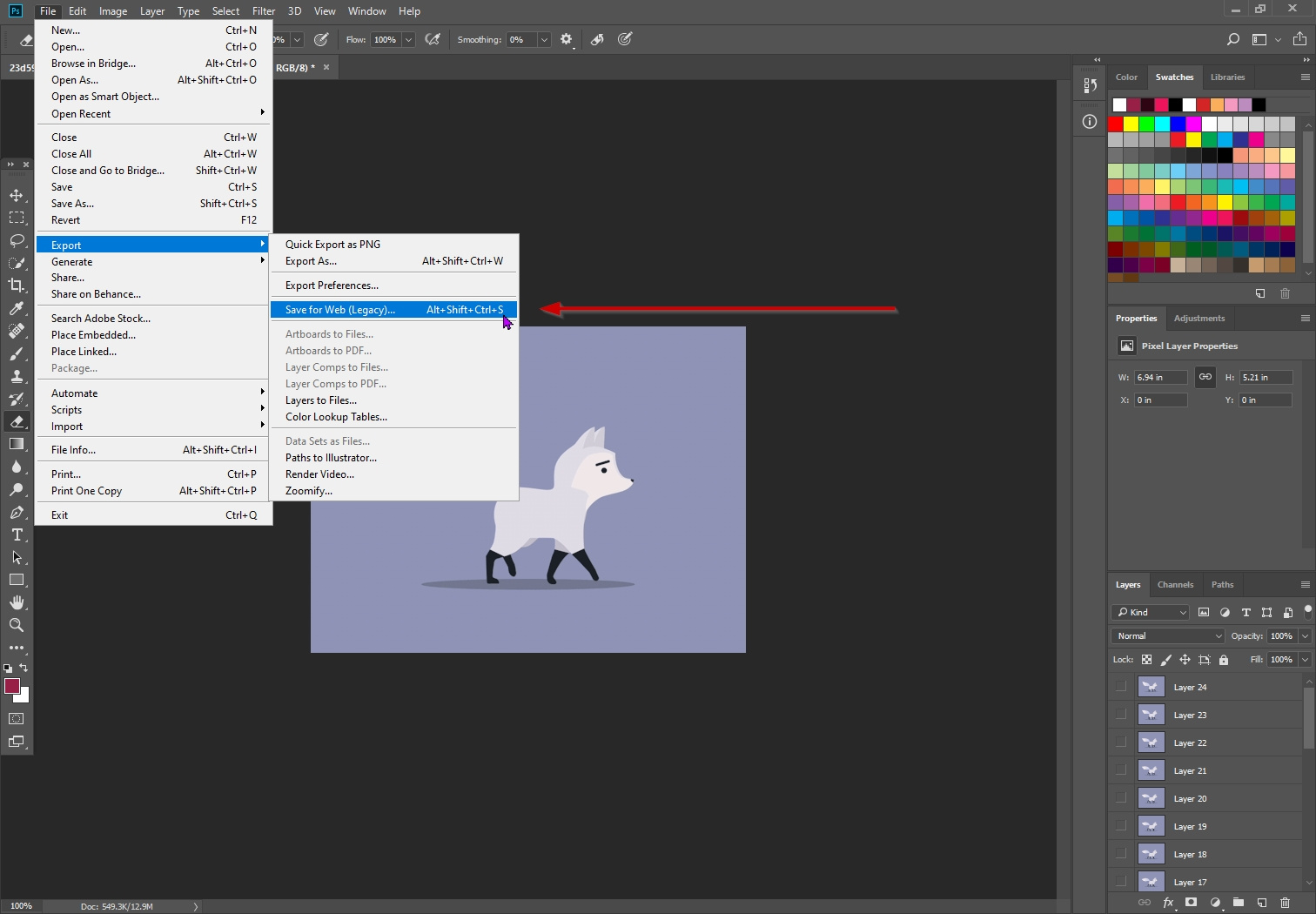Select the Hand tool
The image size is (1316, 914).
click(x=17, y=602)
